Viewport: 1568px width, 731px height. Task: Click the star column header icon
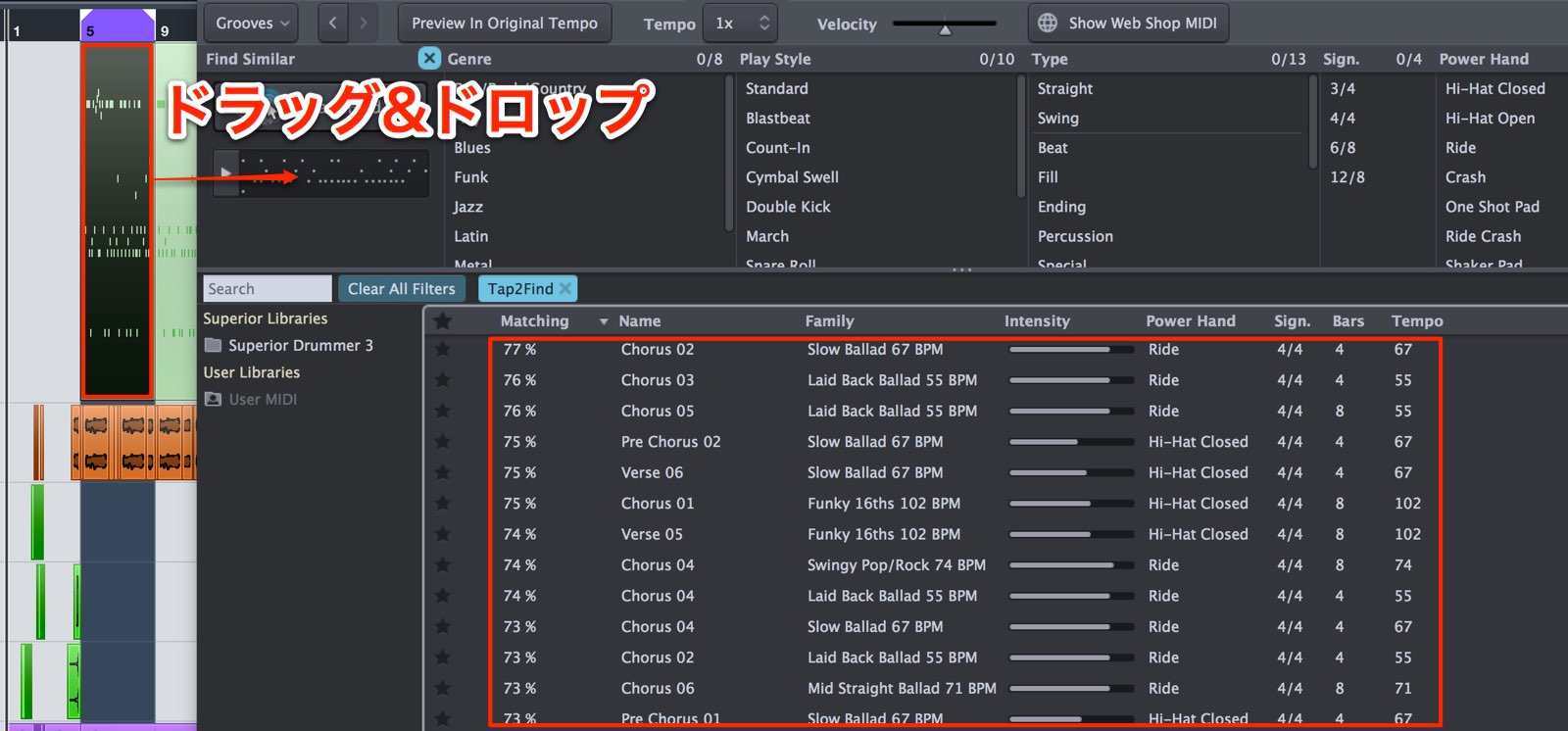pos(443,320)
